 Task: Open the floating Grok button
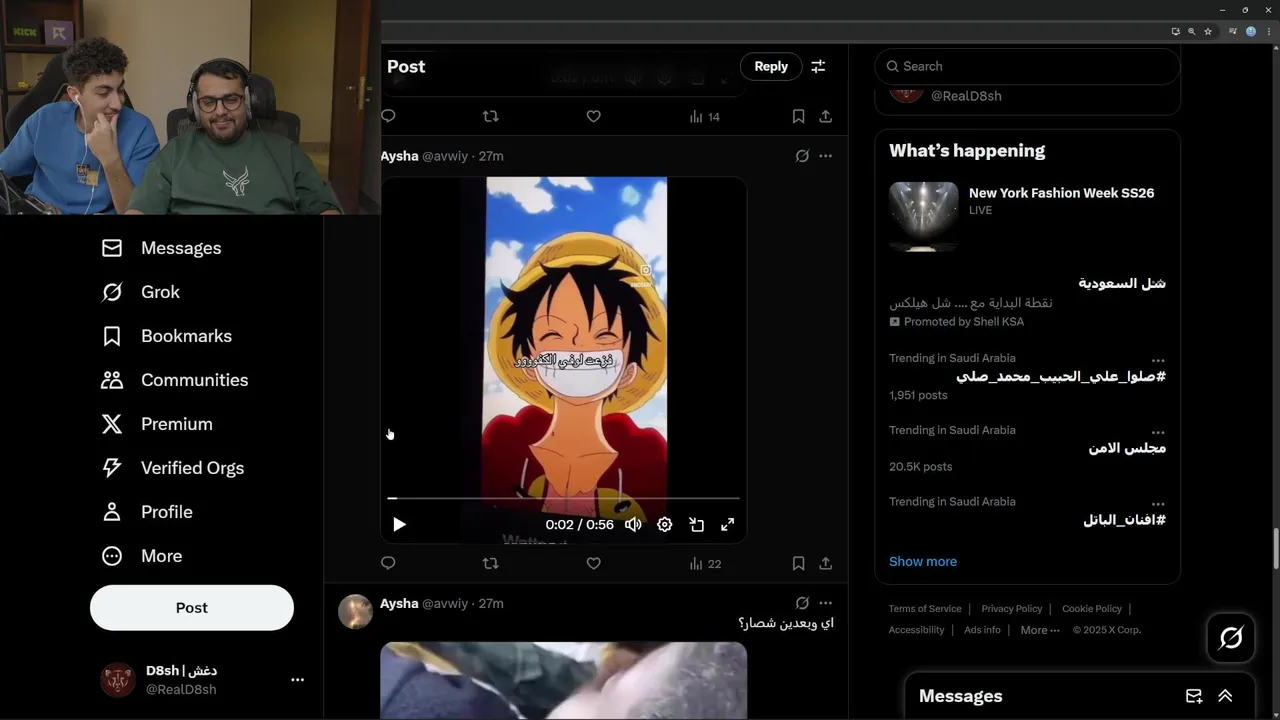tap(1231, 638)
